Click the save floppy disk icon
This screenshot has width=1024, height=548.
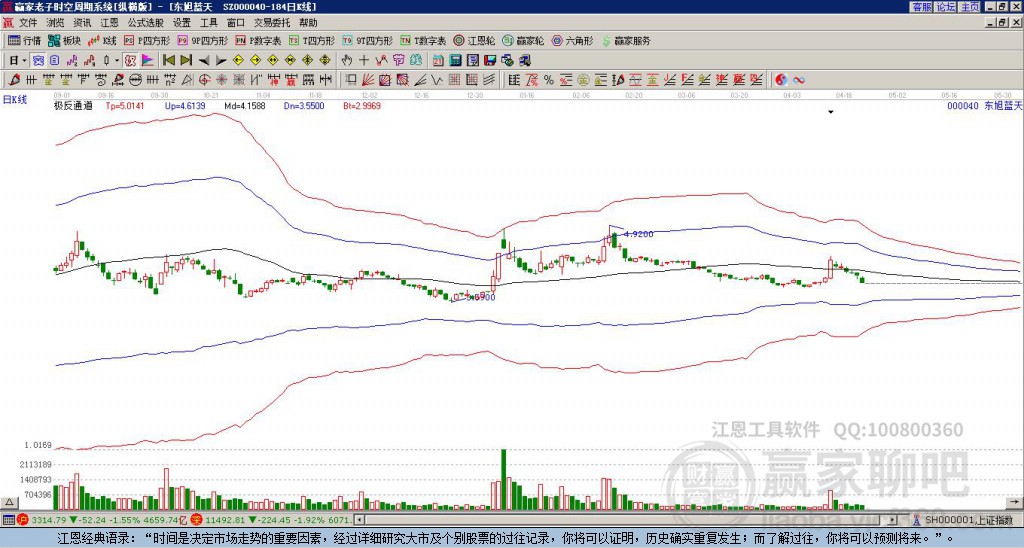[490, 61]
